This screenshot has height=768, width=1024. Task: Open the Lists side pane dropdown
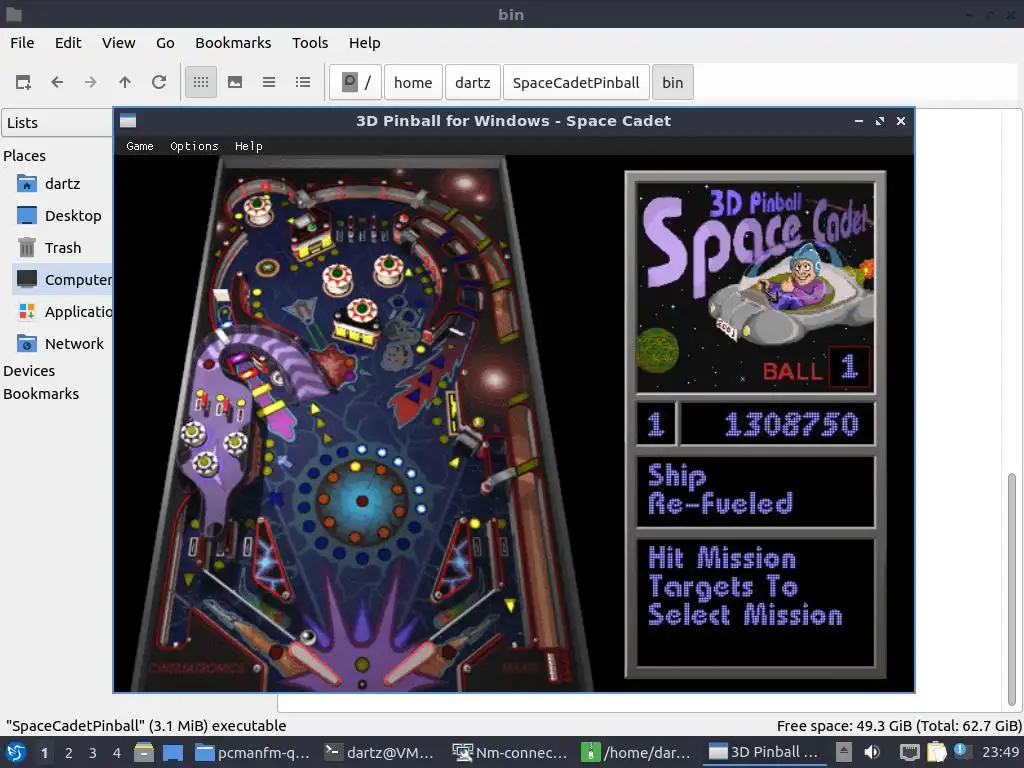[x=57, y=123]
